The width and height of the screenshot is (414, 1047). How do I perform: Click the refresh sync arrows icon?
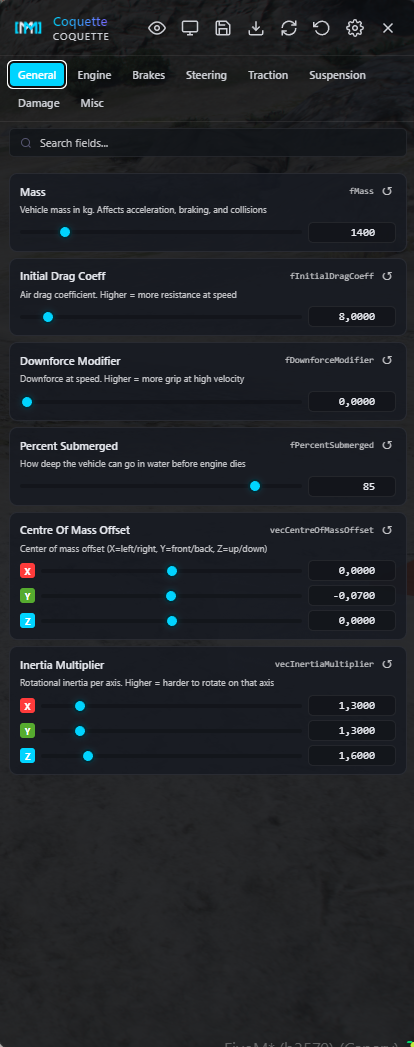288,28
